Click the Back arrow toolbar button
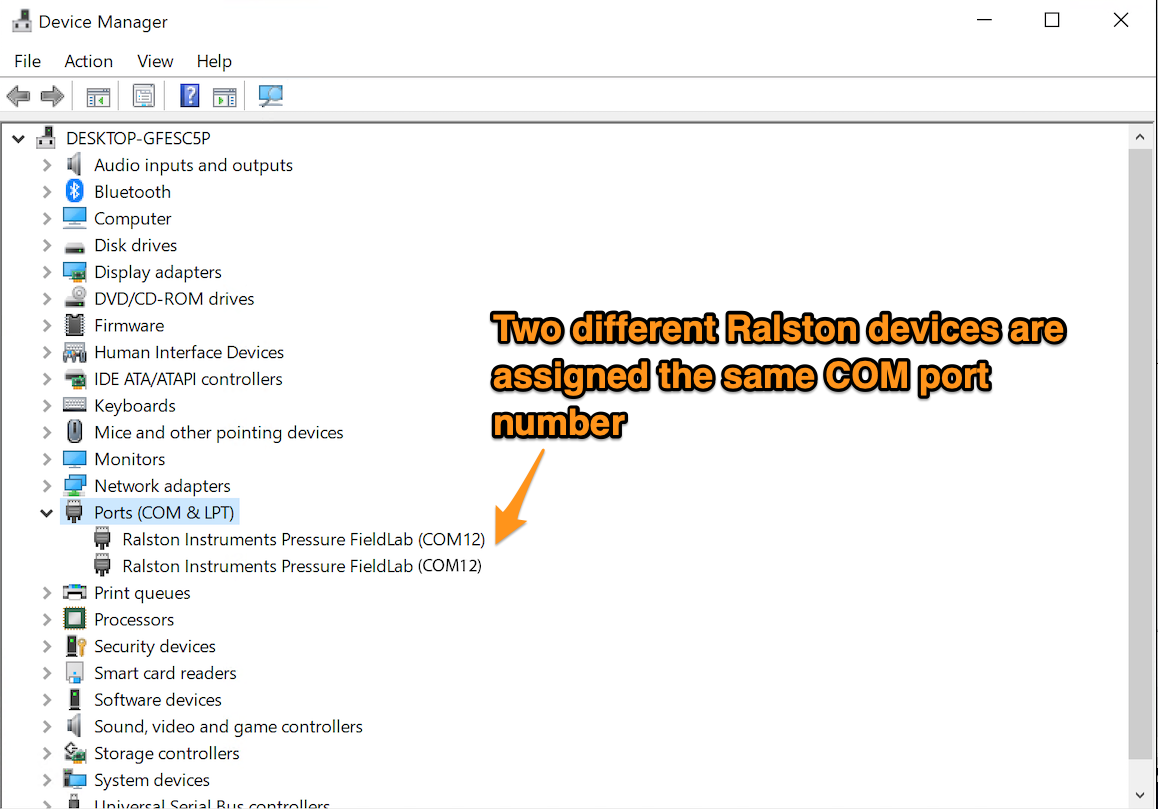The image size is (1158, 809). tap(18, 96)
